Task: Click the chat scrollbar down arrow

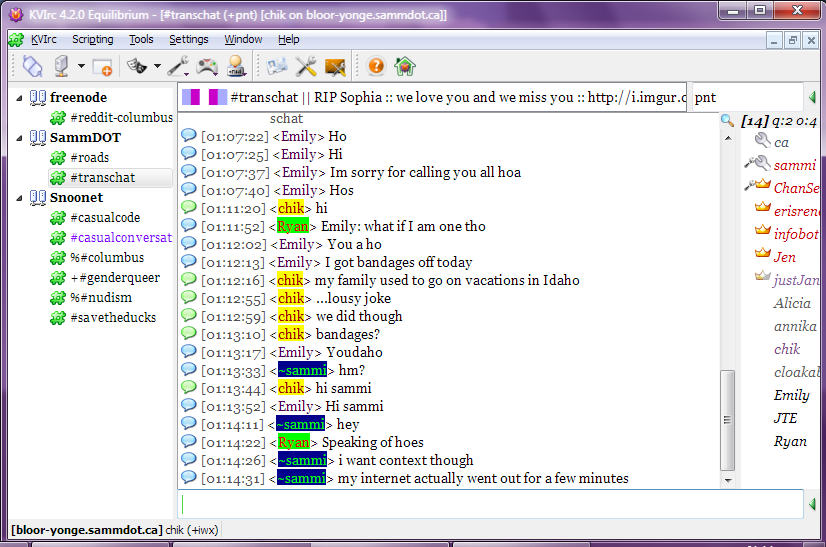Action: 728,480
